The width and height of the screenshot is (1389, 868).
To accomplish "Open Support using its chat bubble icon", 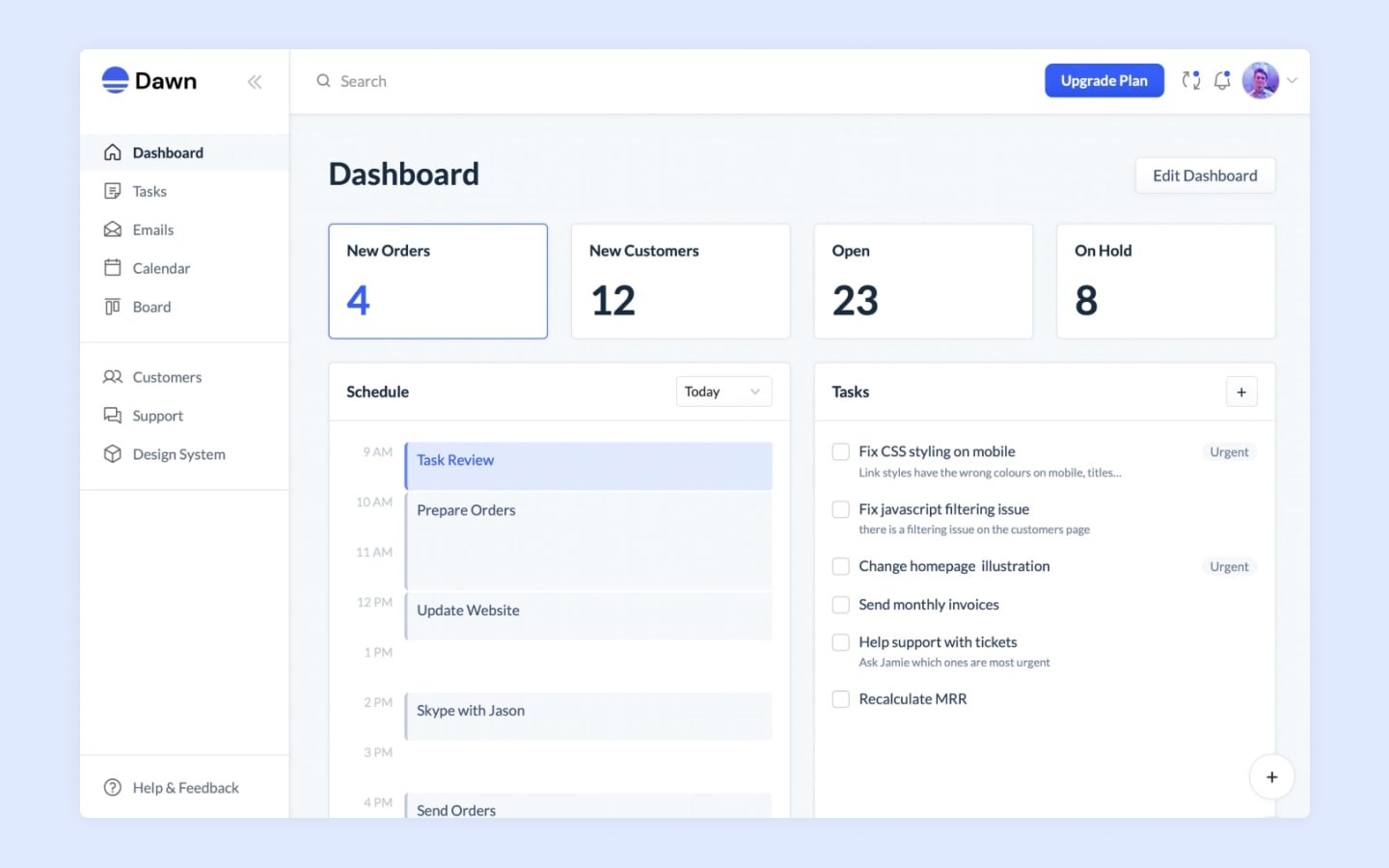I will [112, 416].
